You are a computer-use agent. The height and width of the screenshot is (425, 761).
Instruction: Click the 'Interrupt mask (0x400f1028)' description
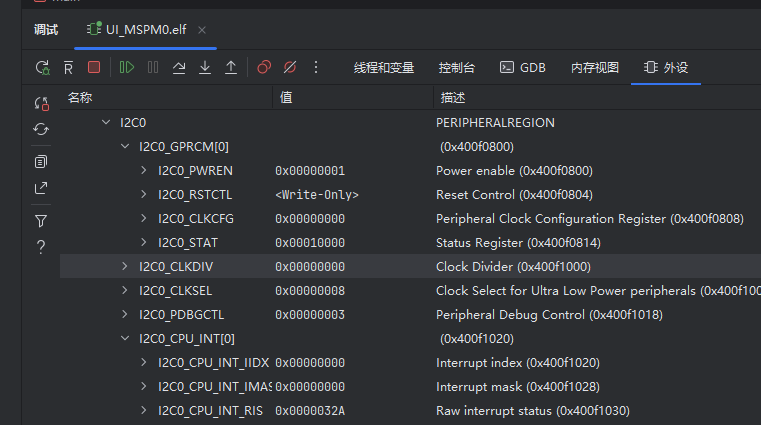[517, 387]
